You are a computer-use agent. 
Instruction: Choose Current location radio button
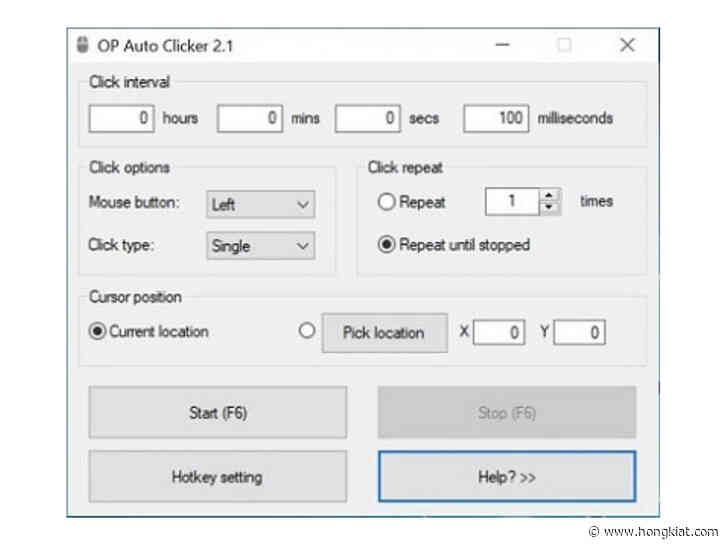[x=98, y=331]
